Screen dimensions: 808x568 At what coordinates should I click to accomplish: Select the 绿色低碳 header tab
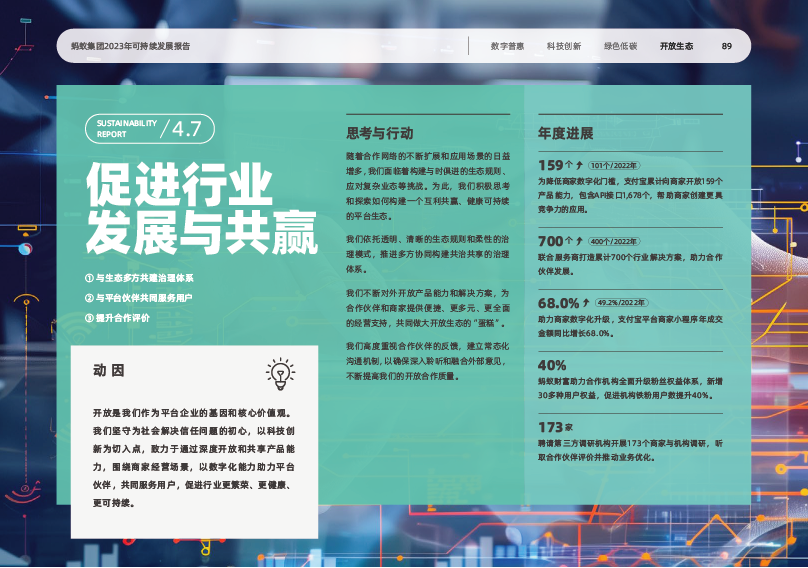(620, 46)
